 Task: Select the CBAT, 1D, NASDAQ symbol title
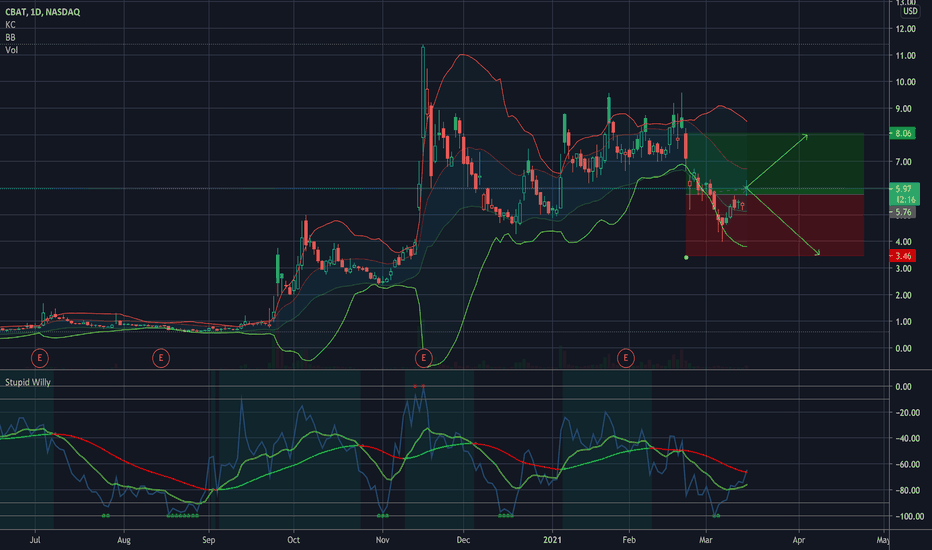click(42, 12)
